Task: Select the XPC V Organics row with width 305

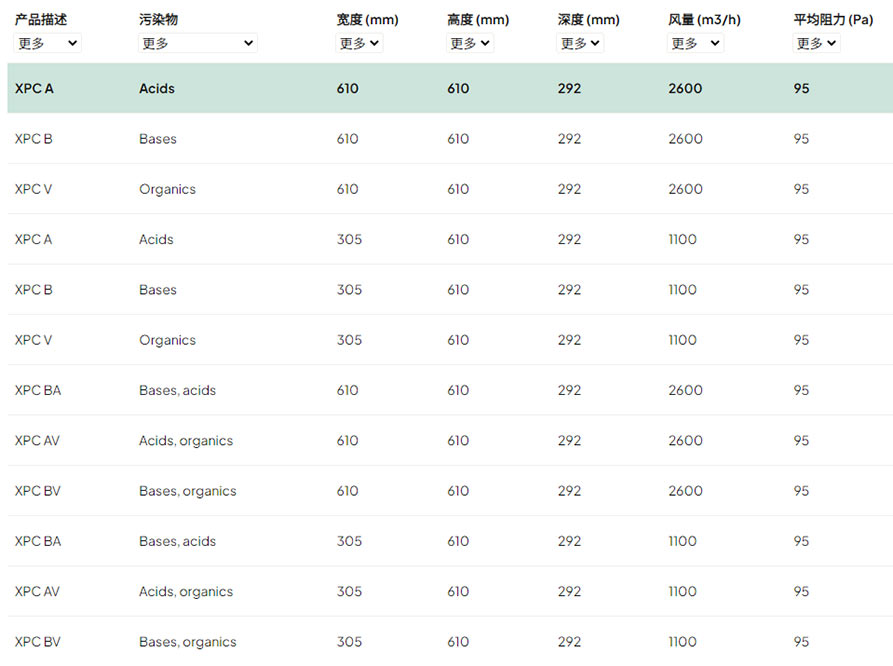Action: (x=450, y=340)
